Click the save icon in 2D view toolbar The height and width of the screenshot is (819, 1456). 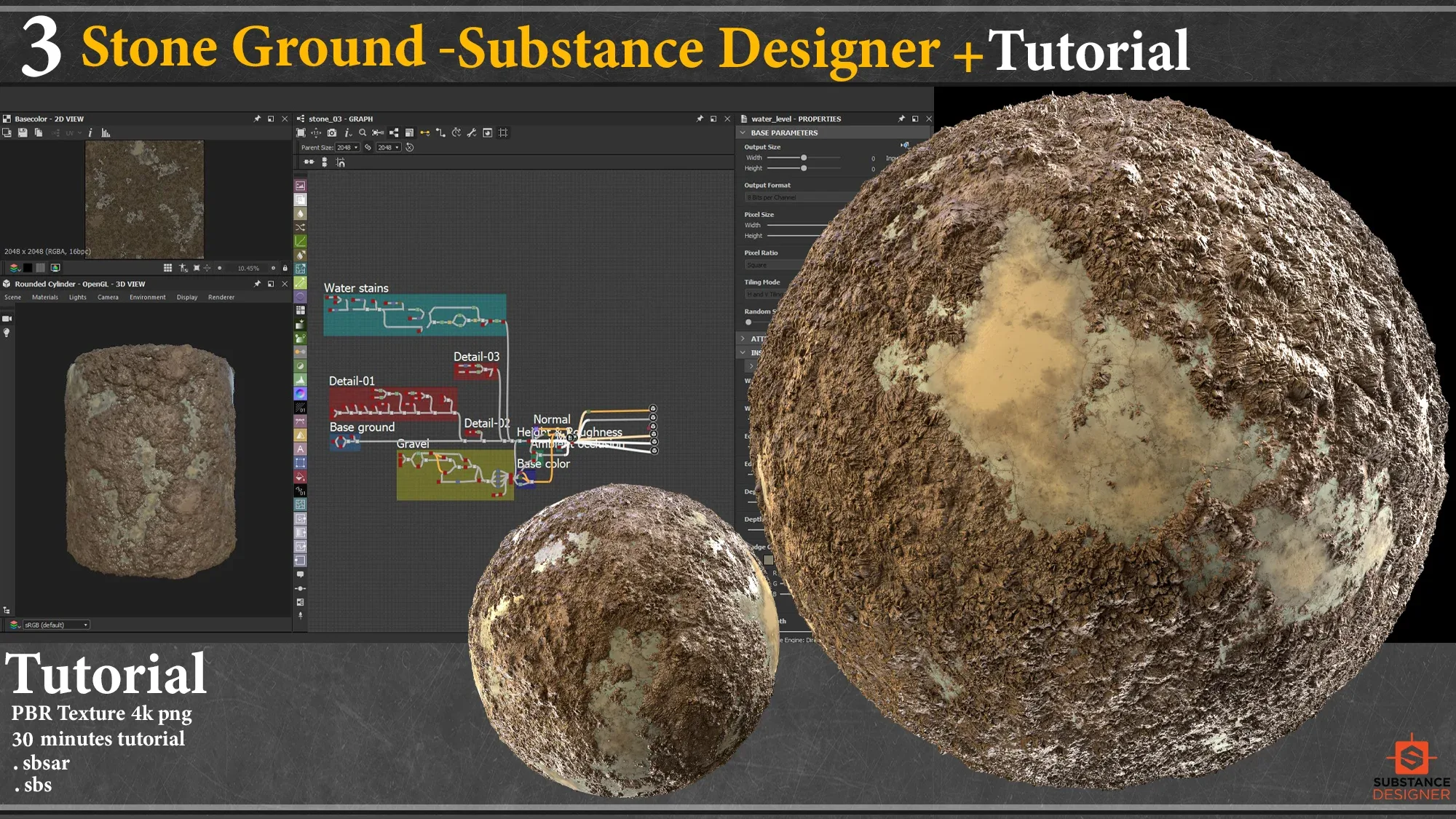coord(23,132)
